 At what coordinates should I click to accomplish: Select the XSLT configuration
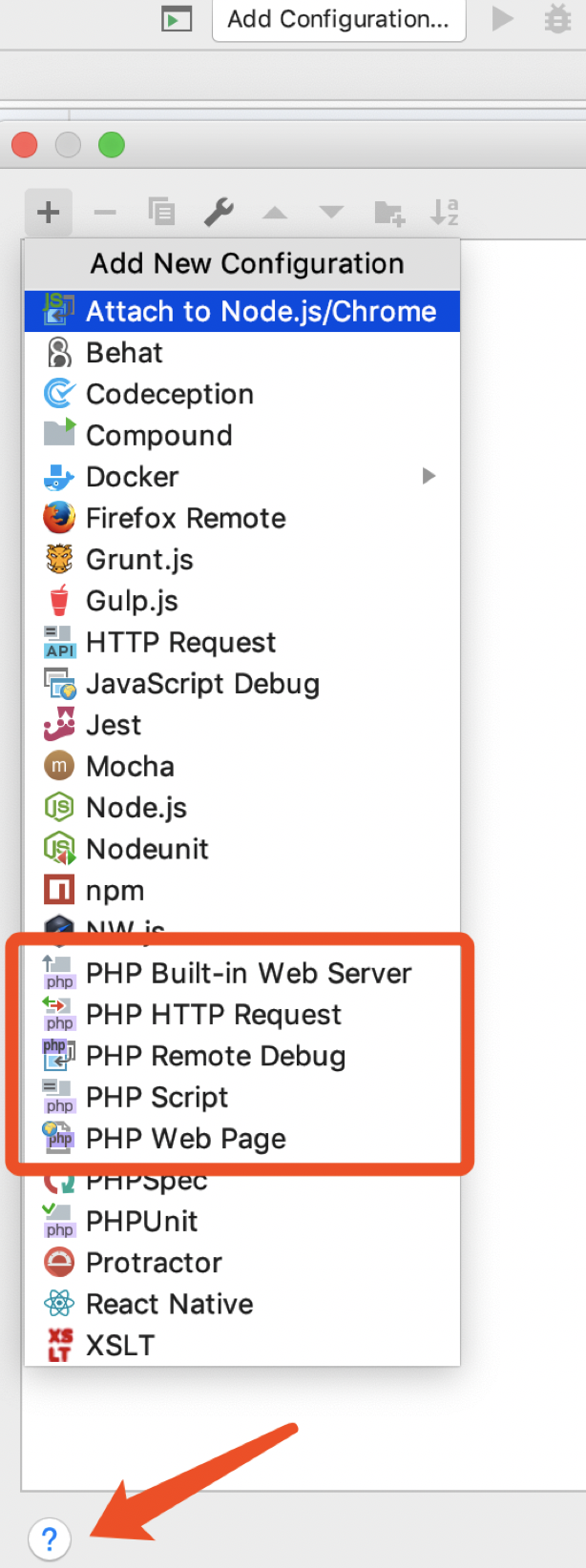pyautogui.click(x=242, y=1345)
